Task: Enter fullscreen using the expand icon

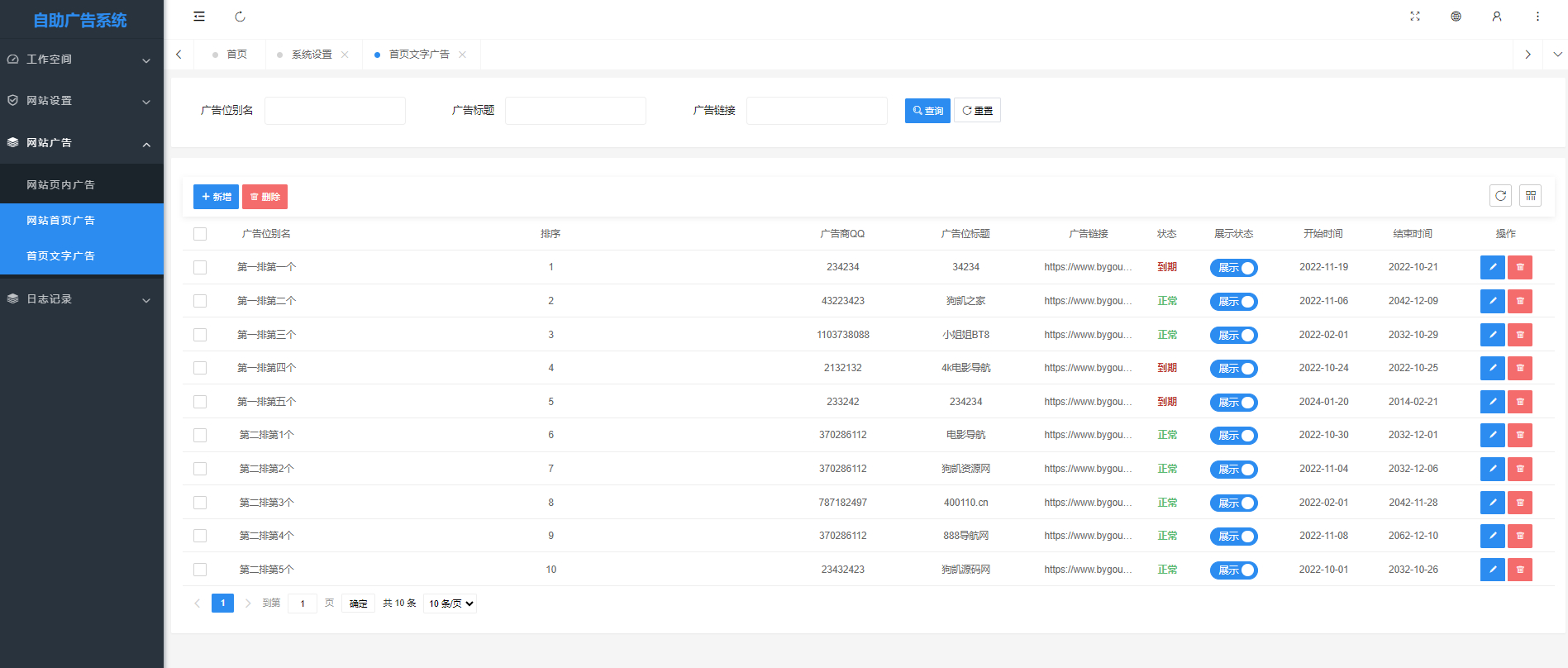Action: [x=1415, y=17]
